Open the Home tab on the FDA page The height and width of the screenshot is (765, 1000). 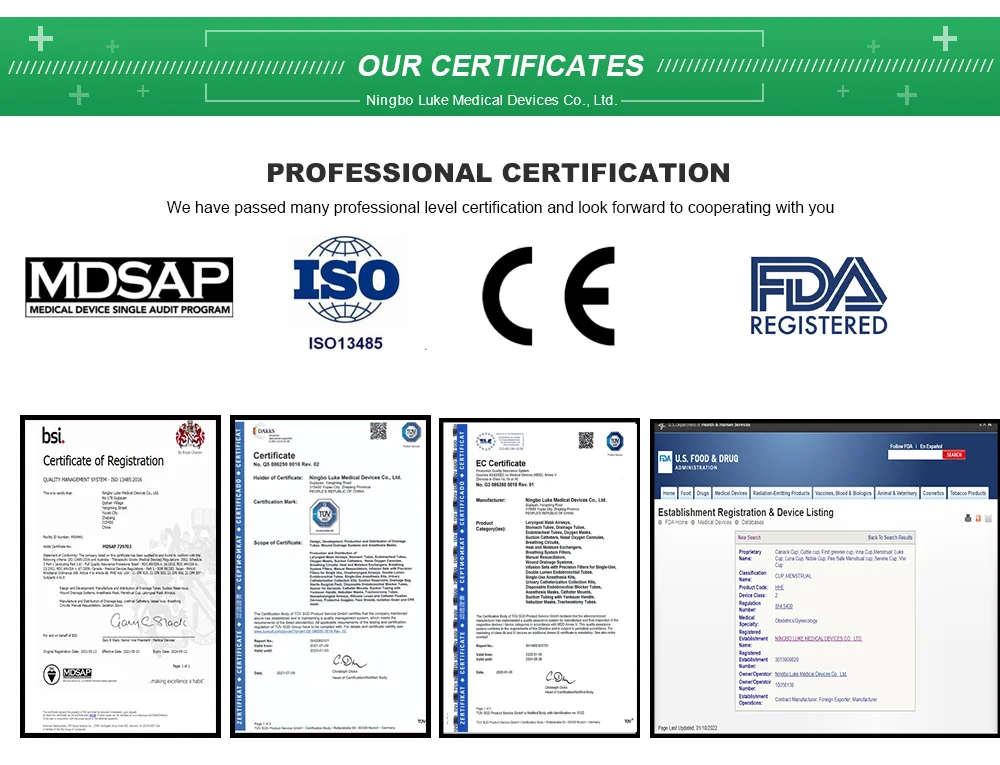click(x=669, y=493)
